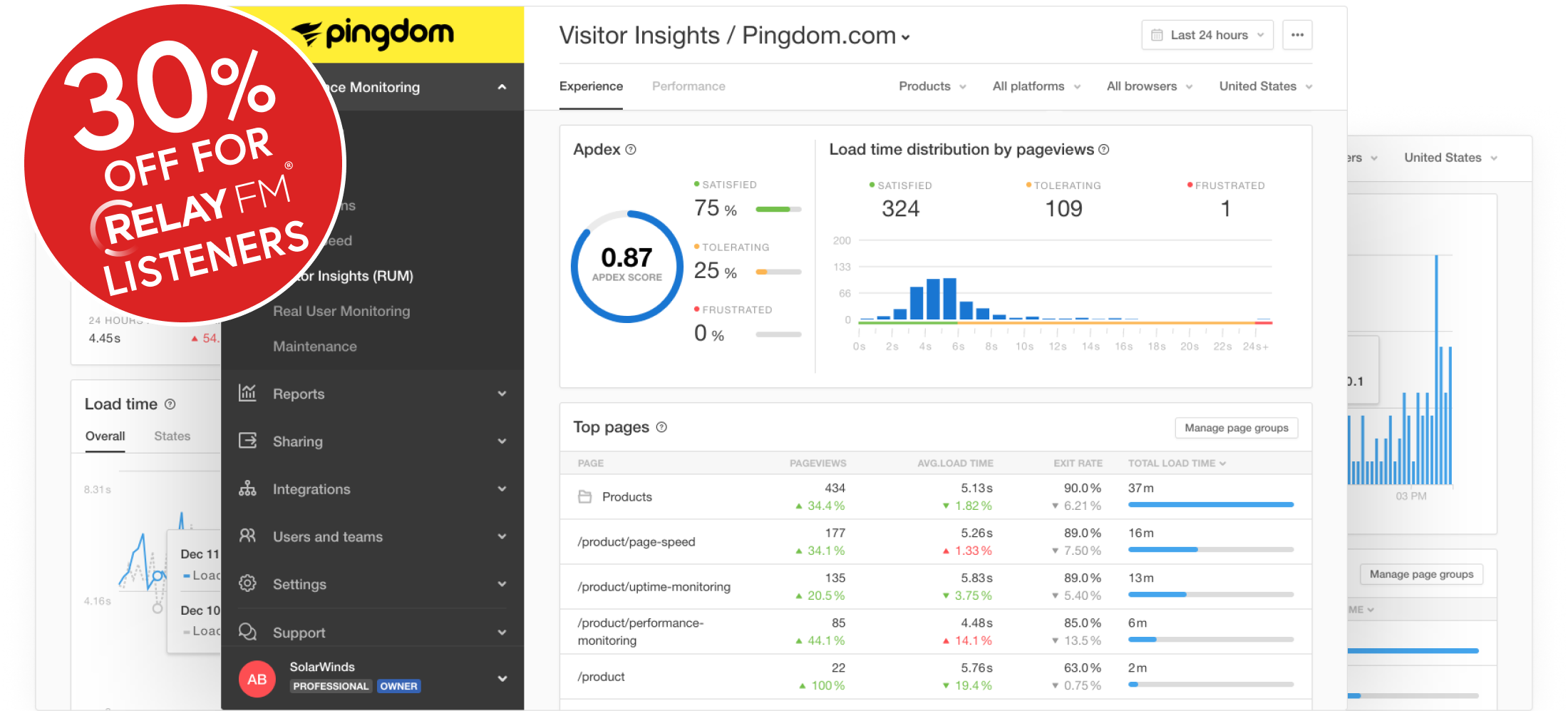Open the three-dots more options menu

coord(1297,35)
